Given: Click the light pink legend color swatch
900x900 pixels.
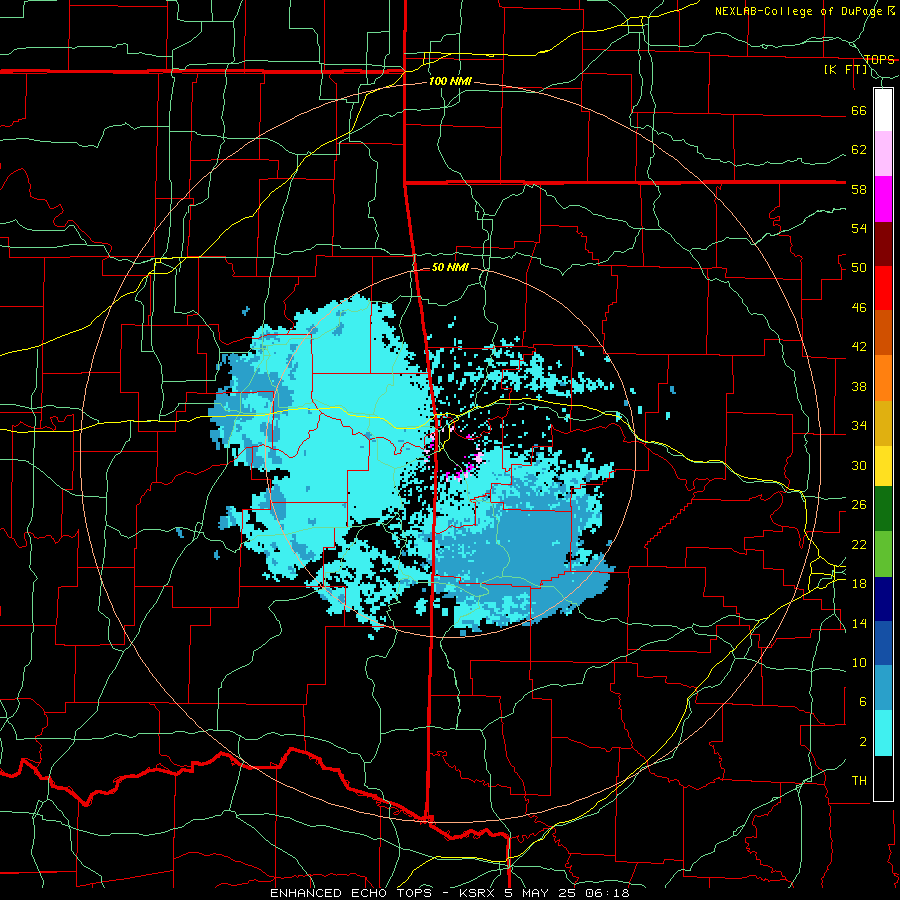Looking at the screenshot, I should [x=883, y=154].
